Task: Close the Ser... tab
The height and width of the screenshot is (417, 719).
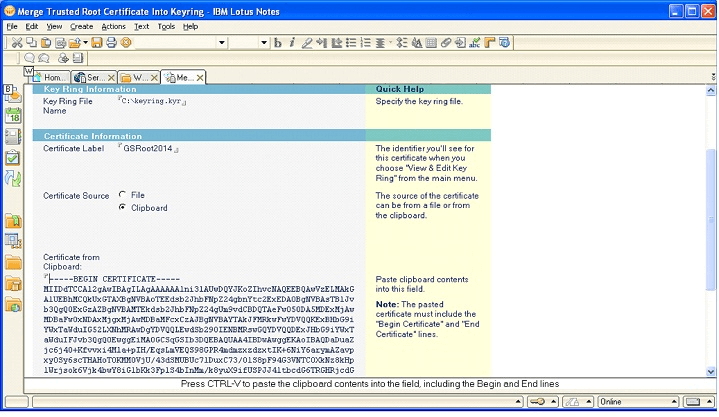Action: click(x=111, y=78)
